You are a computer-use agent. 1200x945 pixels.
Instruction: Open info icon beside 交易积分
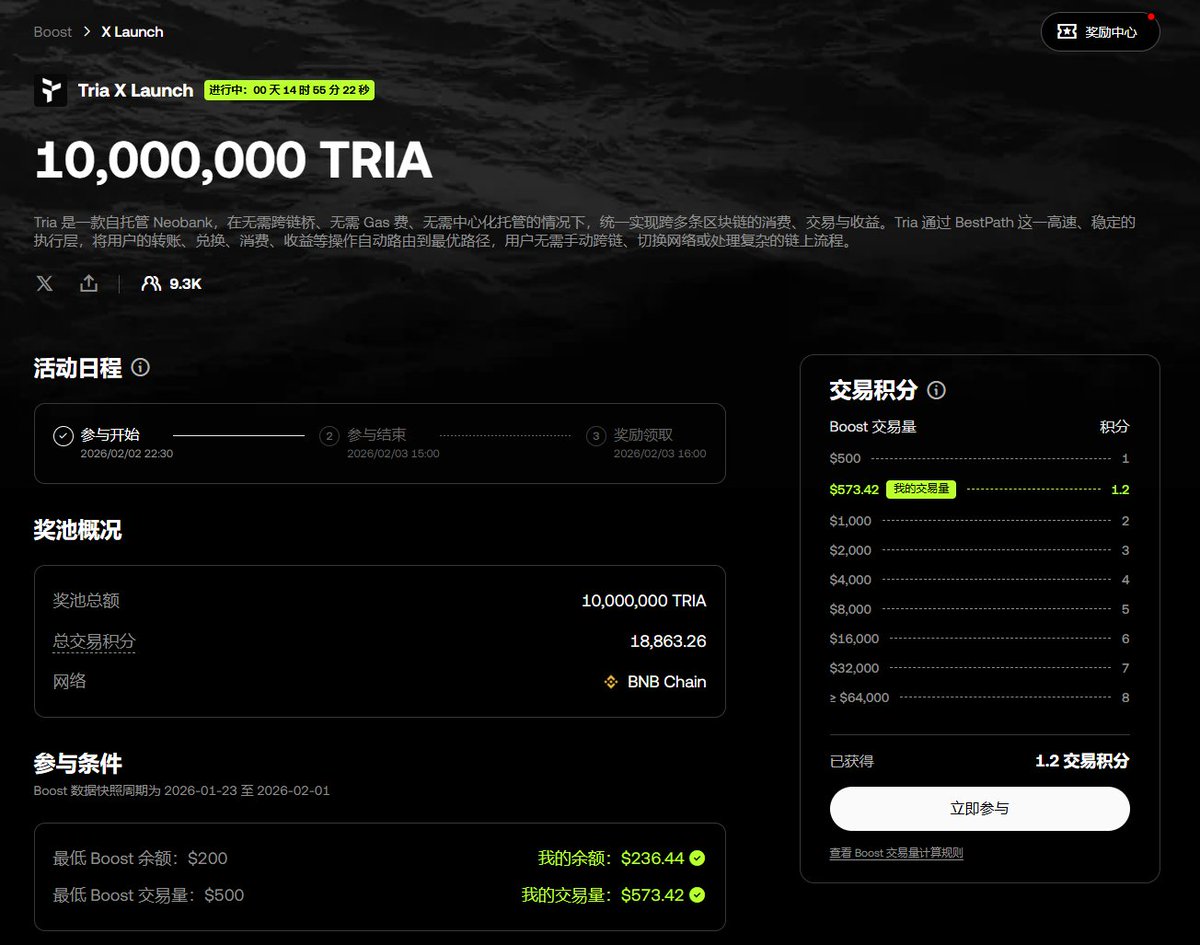tap(936, 390)
